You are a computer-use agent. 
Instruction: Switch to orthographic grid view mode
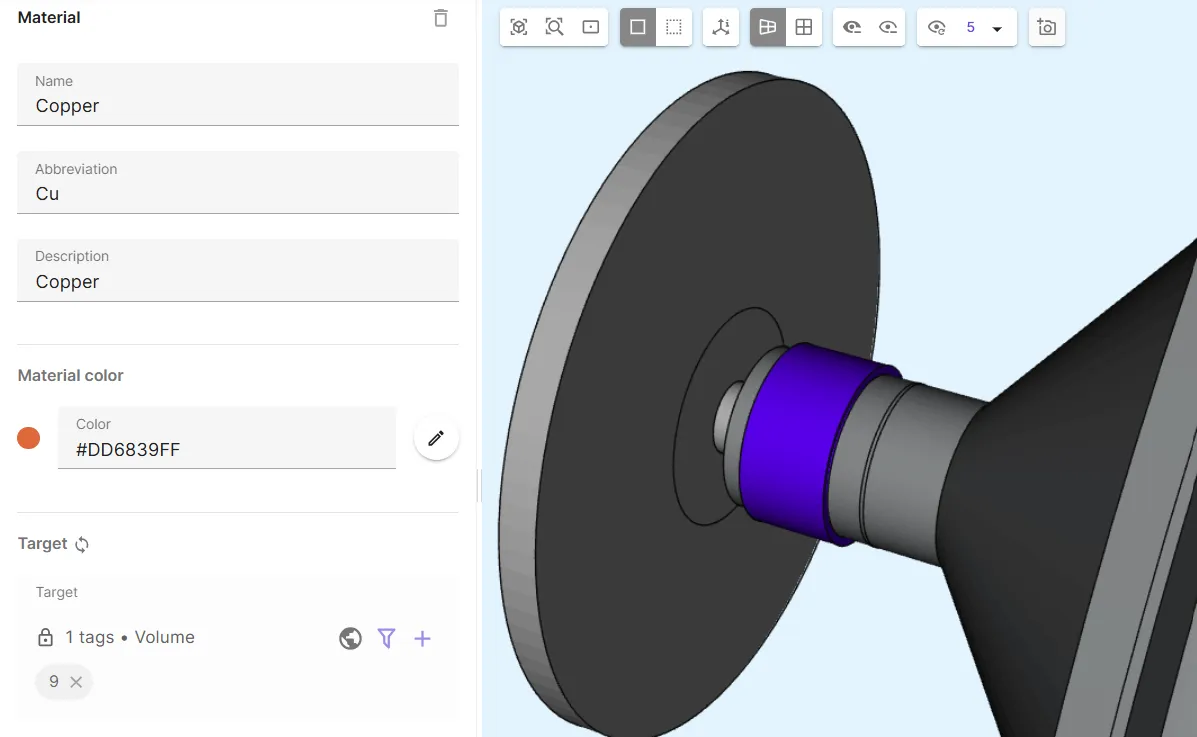pos(804,27)
